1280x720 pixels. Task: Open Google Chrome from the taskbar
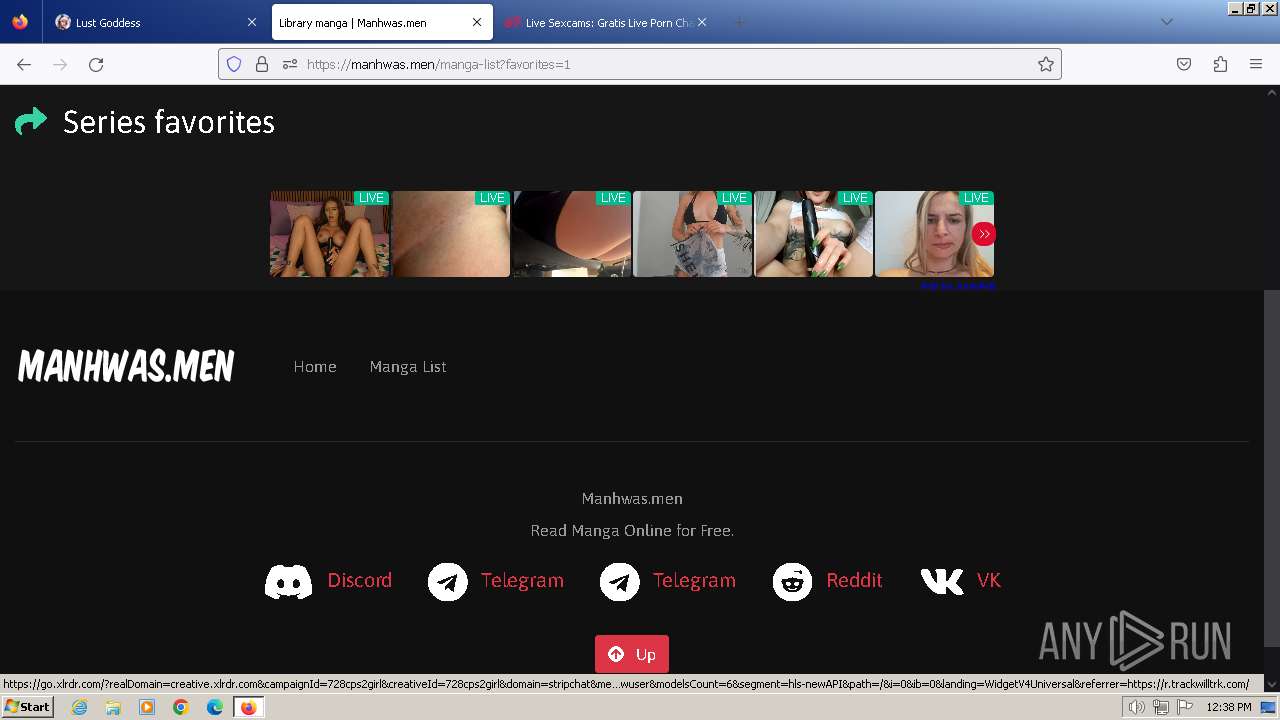(x=181, y=707)
